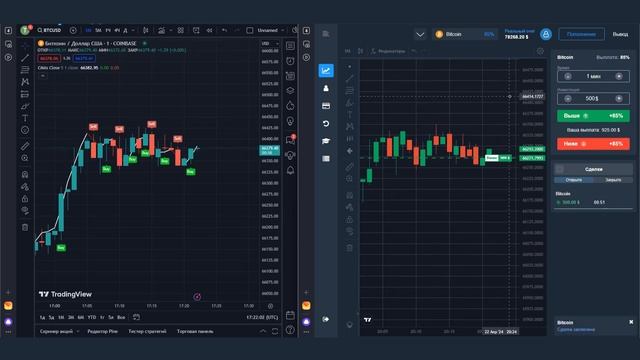Expand the asset list chevron on broker platform
Viewport: 640px width, 360px height.
420,34
